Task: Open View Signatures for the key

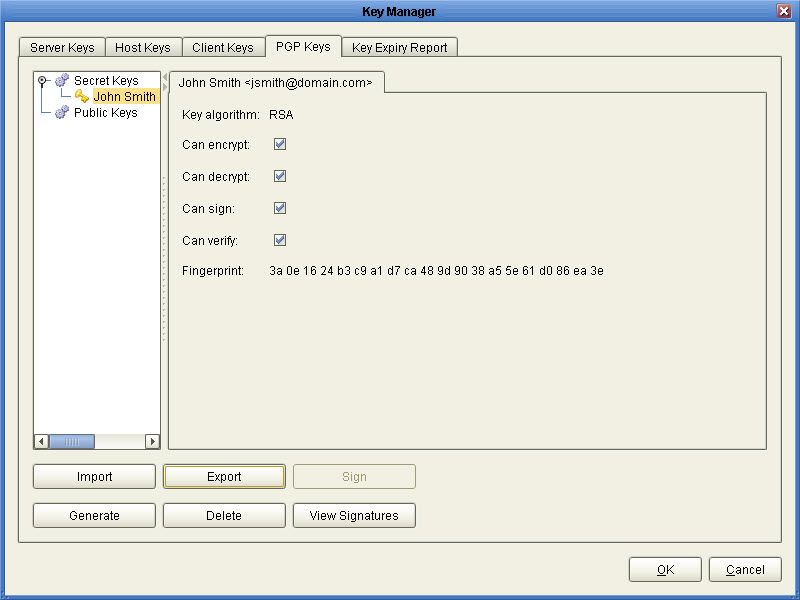Action: click(x=354, y=515)
